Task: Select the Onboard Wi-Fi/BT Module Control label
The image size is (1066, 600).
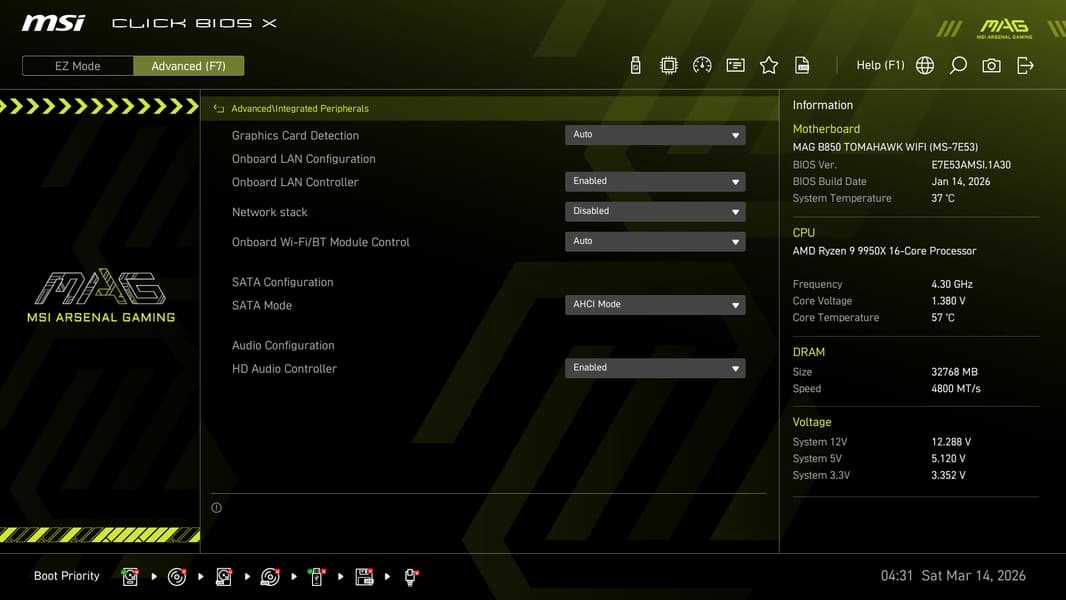Action: tap(321, 242)
